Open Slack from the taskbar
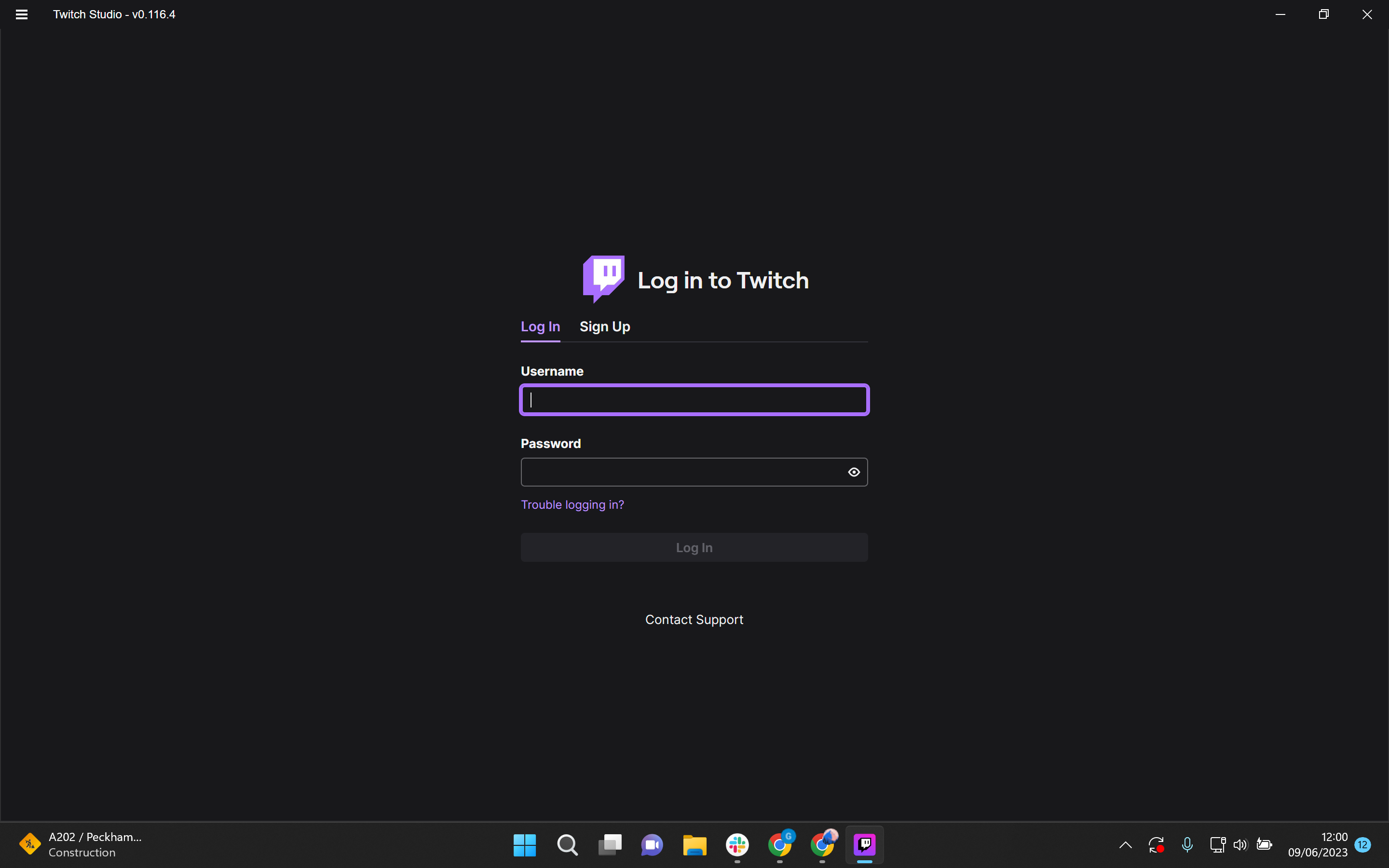The width and height of the screenshot is (1389, 868). coord(737,844)
